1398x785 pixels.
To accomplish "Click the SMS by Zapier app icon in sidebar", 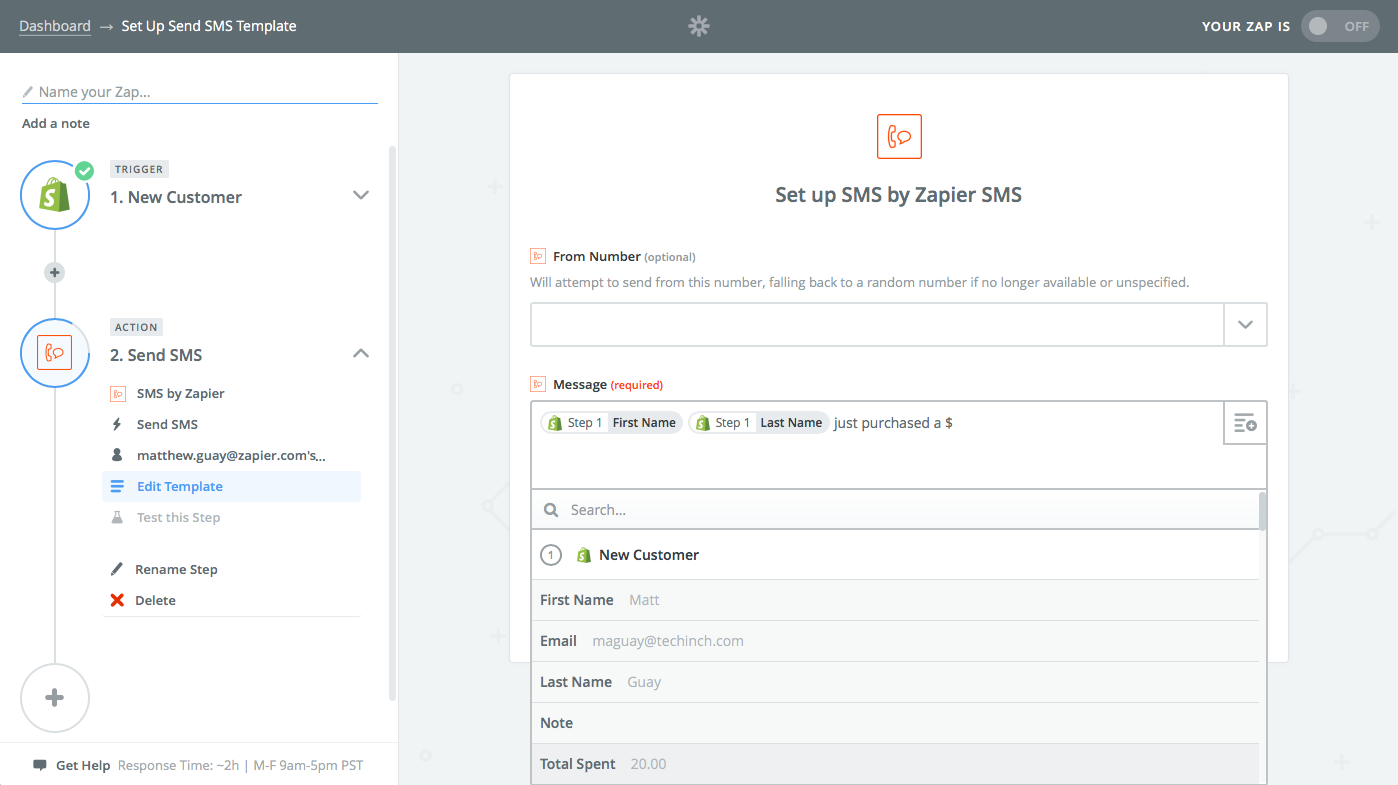I will tap(117, 394).
